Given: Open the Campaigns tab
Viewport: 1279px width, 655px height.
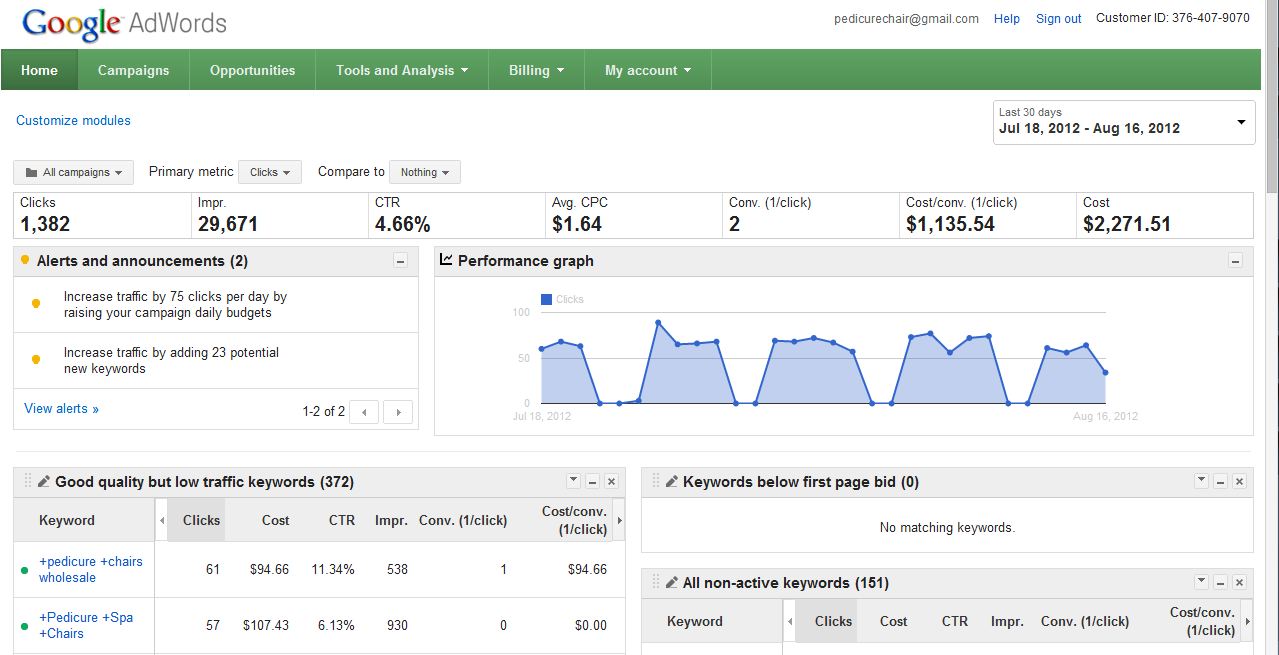Looking at the screenshot, I should (x=133, y=70).
